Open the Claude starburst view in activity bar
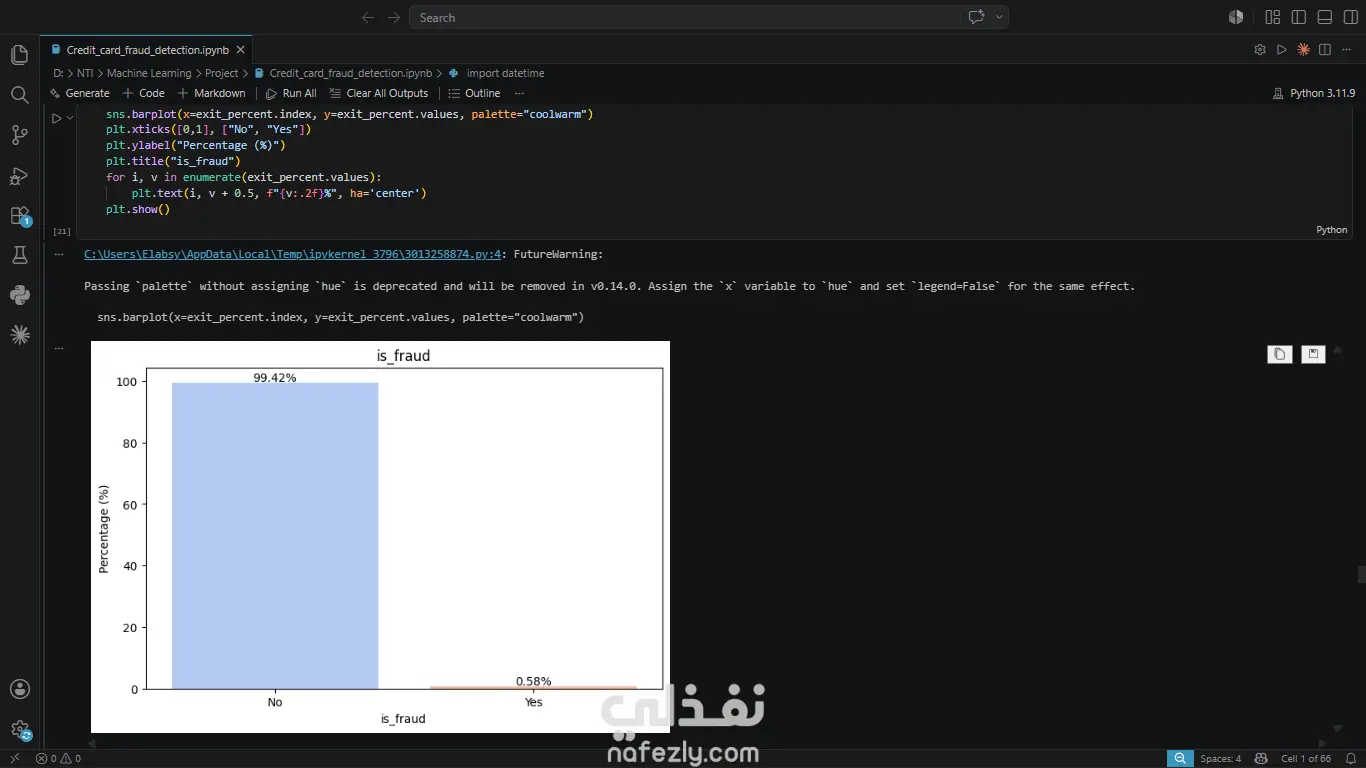The image size is (1366, 768). click(x=19, y=335)
